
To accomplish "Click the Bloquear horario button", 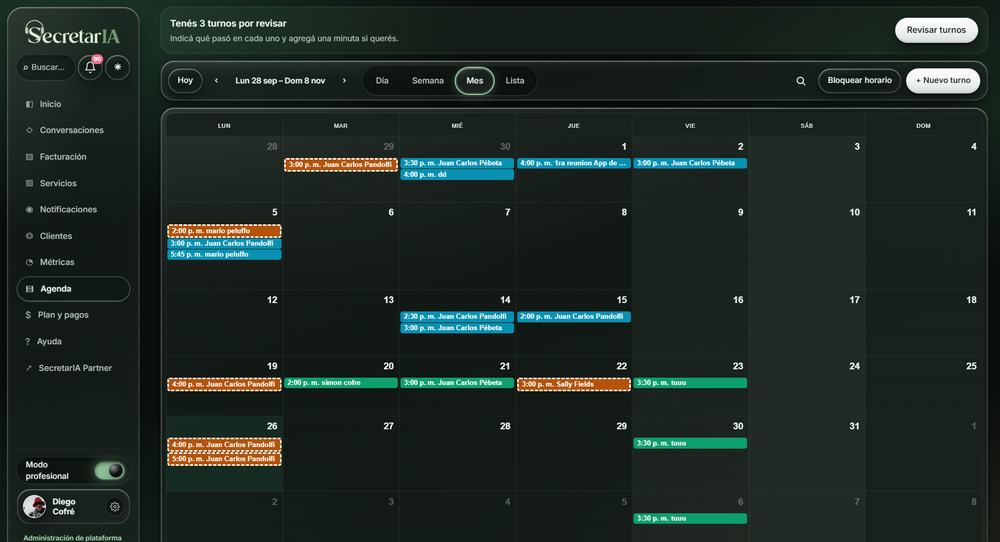I will click(859, 80).
